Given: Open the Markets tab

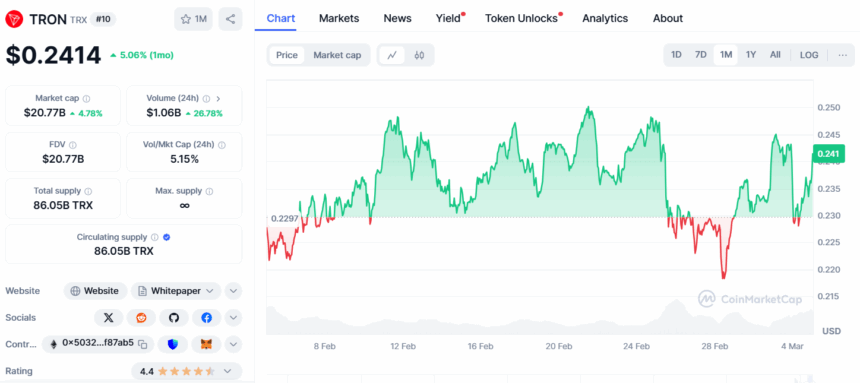Looking at the screenshot, I should pyautogui.click(x=339, y=18).
